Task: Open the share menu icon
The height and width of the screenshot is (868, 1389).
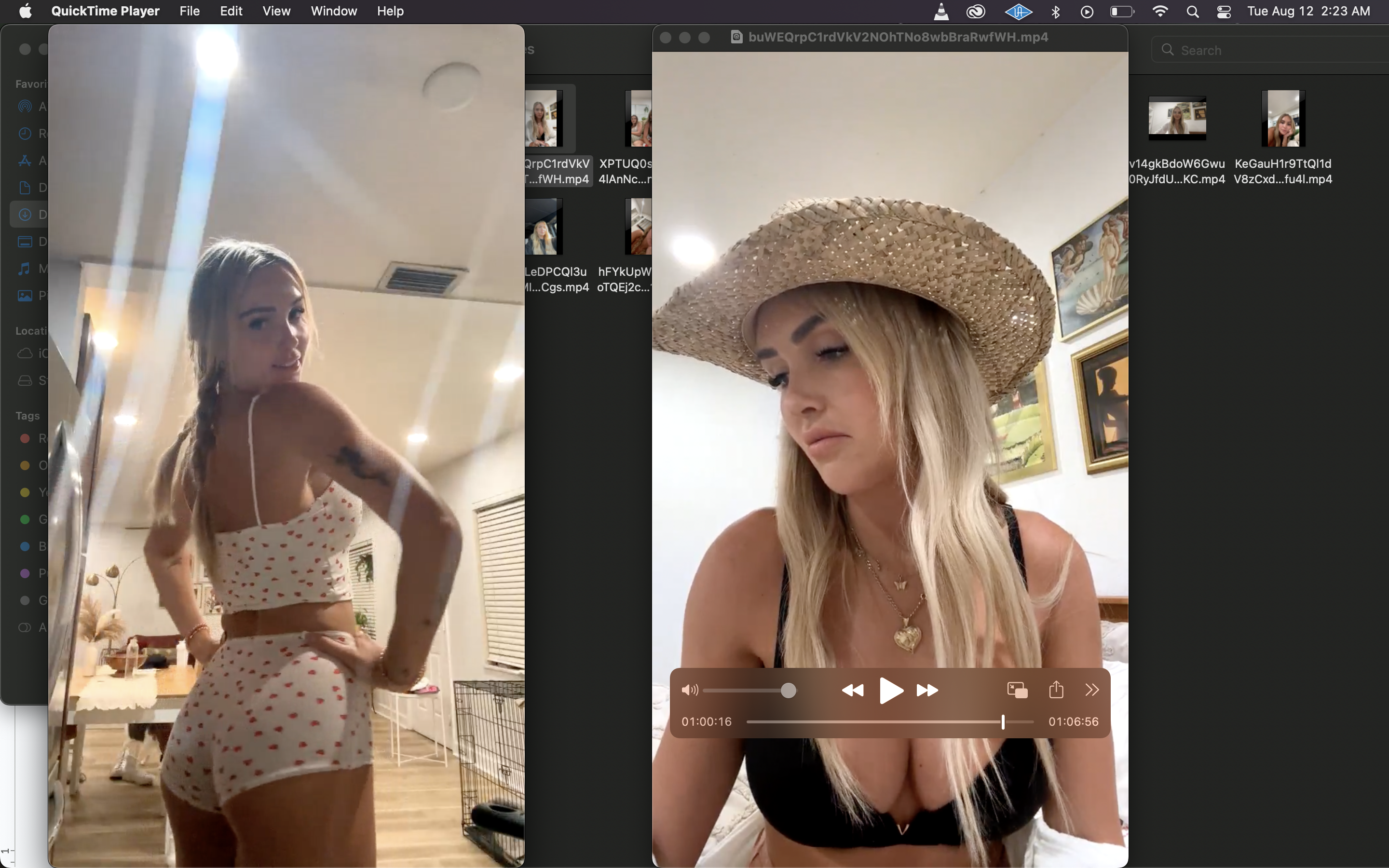Action: click(1056, 690)
